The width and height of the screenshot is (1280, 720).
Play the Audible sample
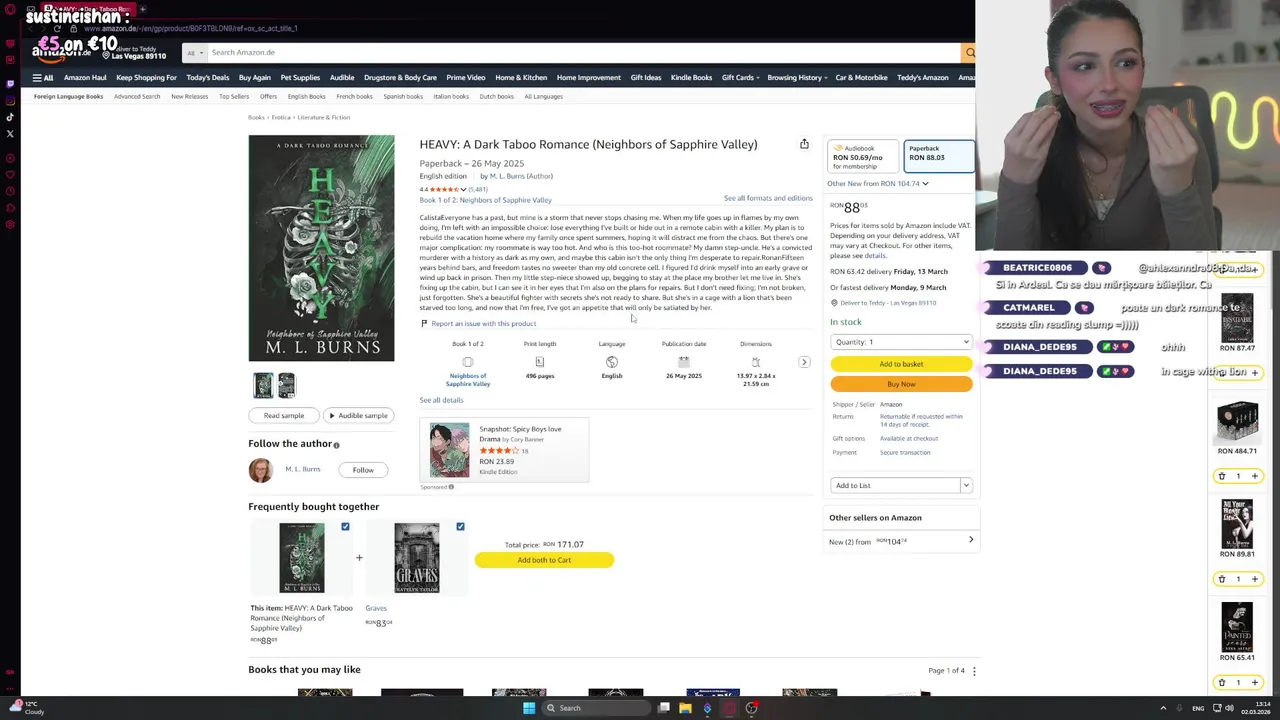click(358, 415)
